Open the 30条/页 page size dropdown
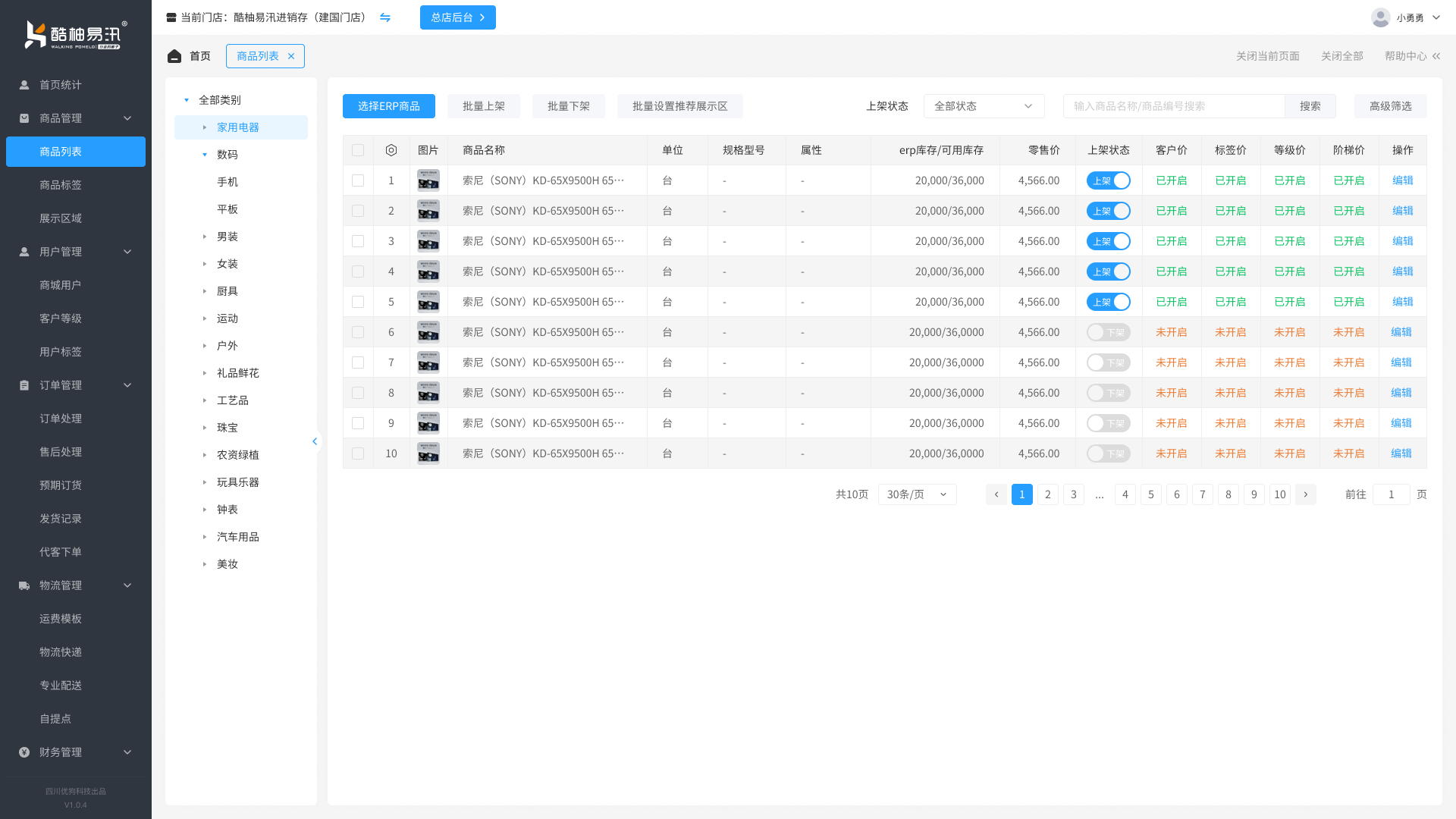Viewport: 1456px width, 819px height. pyautogui.click(x=917, y=494)
